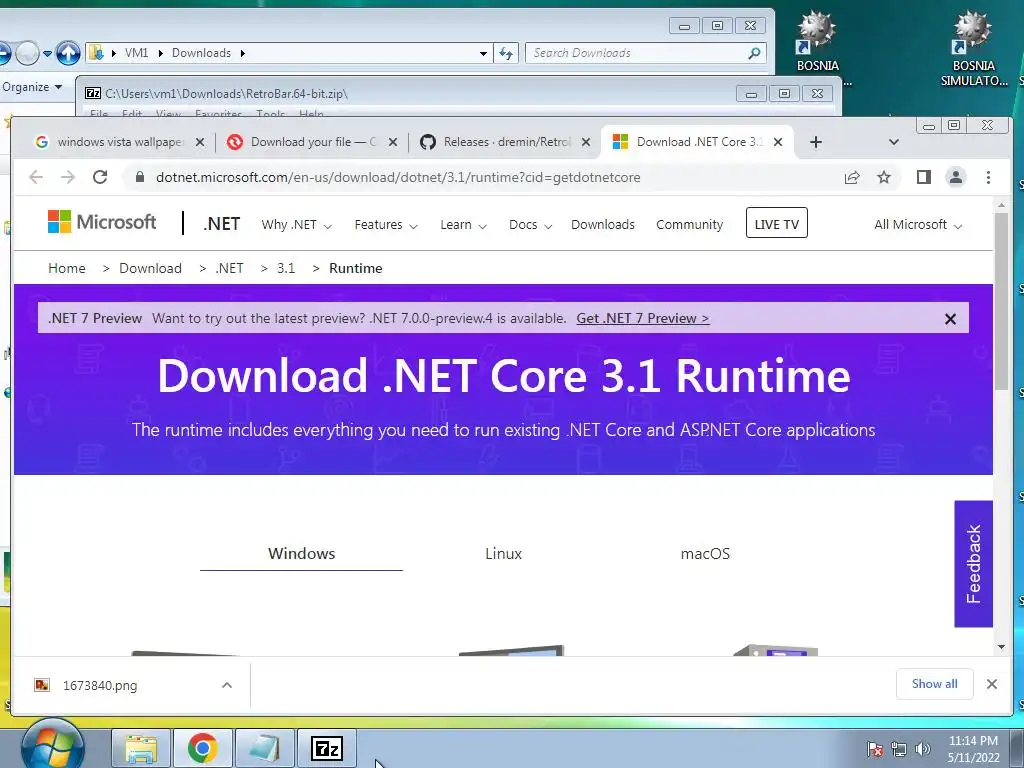1024x768 pixels.
Task: Click the 7-Zip taskbar icon
Action: coord(327,748)
